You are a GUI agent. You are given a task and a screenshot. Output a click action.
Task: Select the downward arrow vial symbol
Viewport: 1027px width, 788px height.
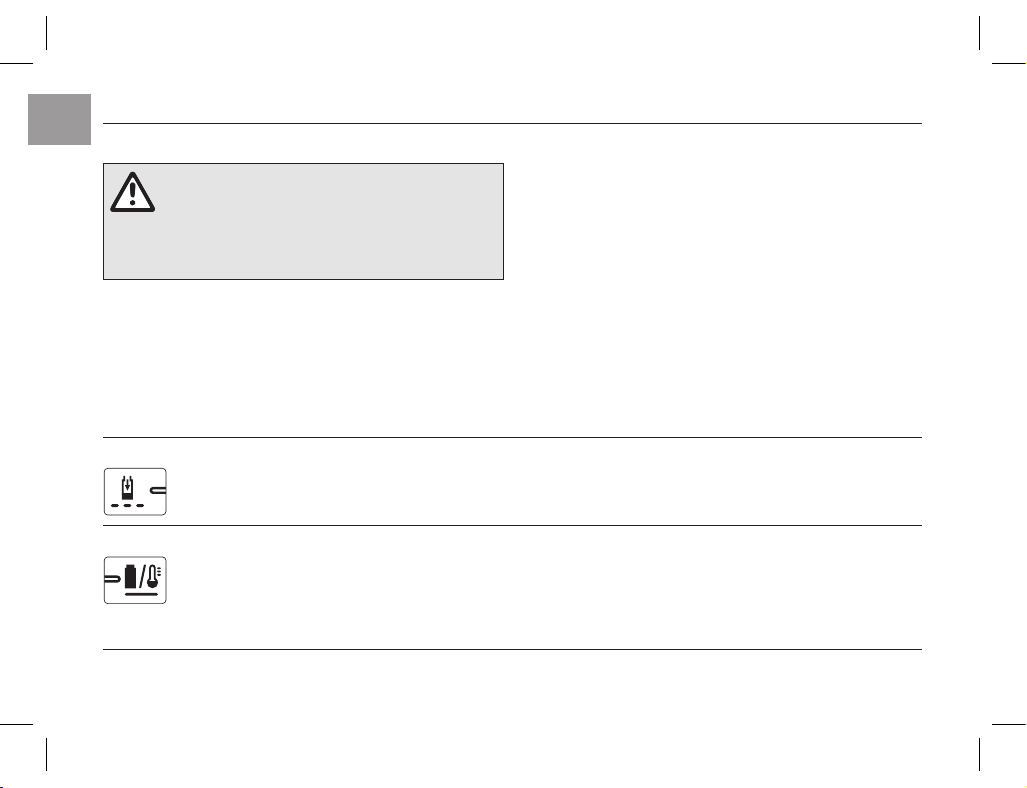(x=127, y=489)
